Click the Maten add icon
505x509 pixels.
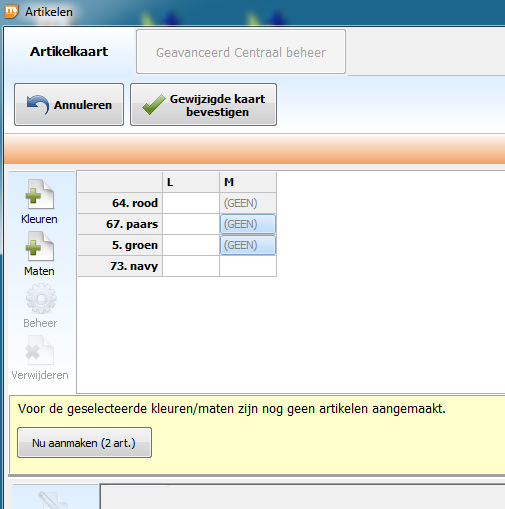tap(40, 246)
